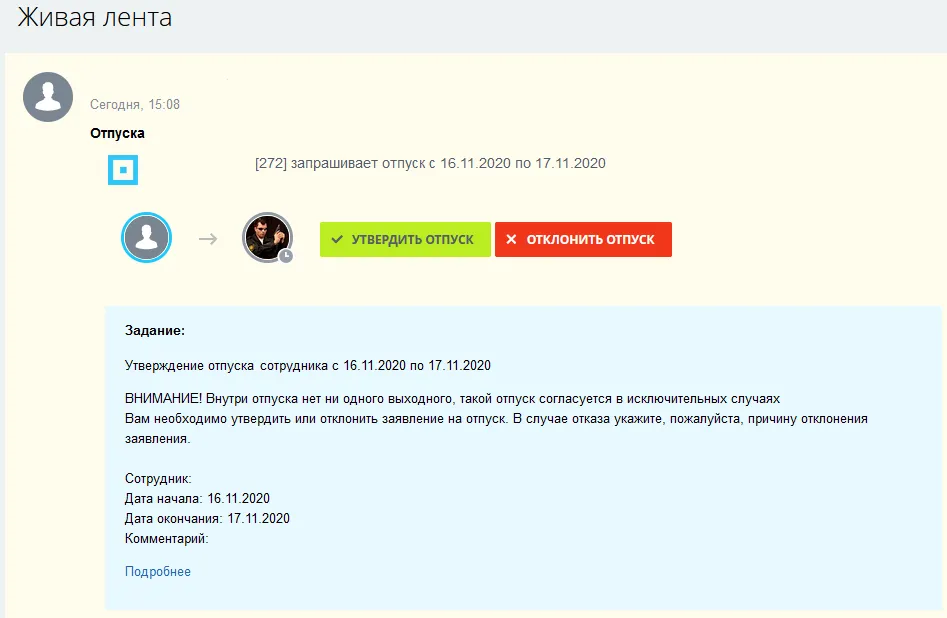Viewport: 947px width, 618px height.
Task: Open the approver's photo avatar
Action: pos(267,237)
